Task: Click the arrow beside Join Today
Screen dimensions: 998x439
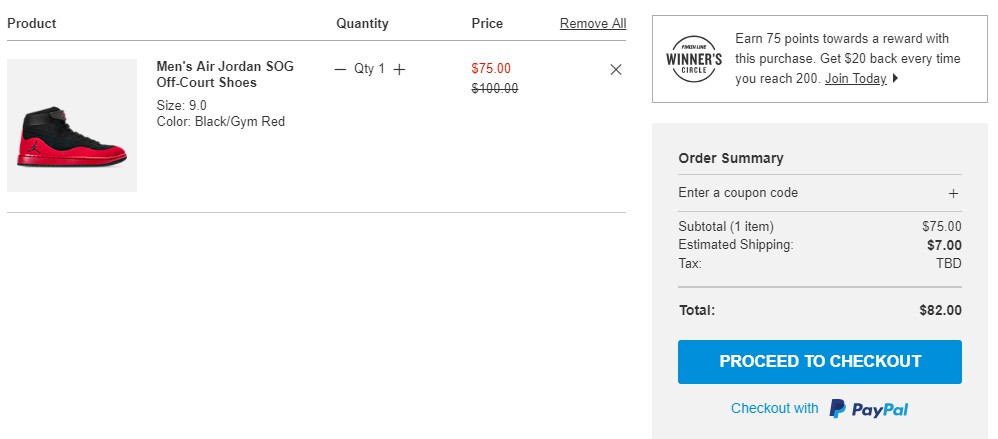Action: [x=895, y=79]
